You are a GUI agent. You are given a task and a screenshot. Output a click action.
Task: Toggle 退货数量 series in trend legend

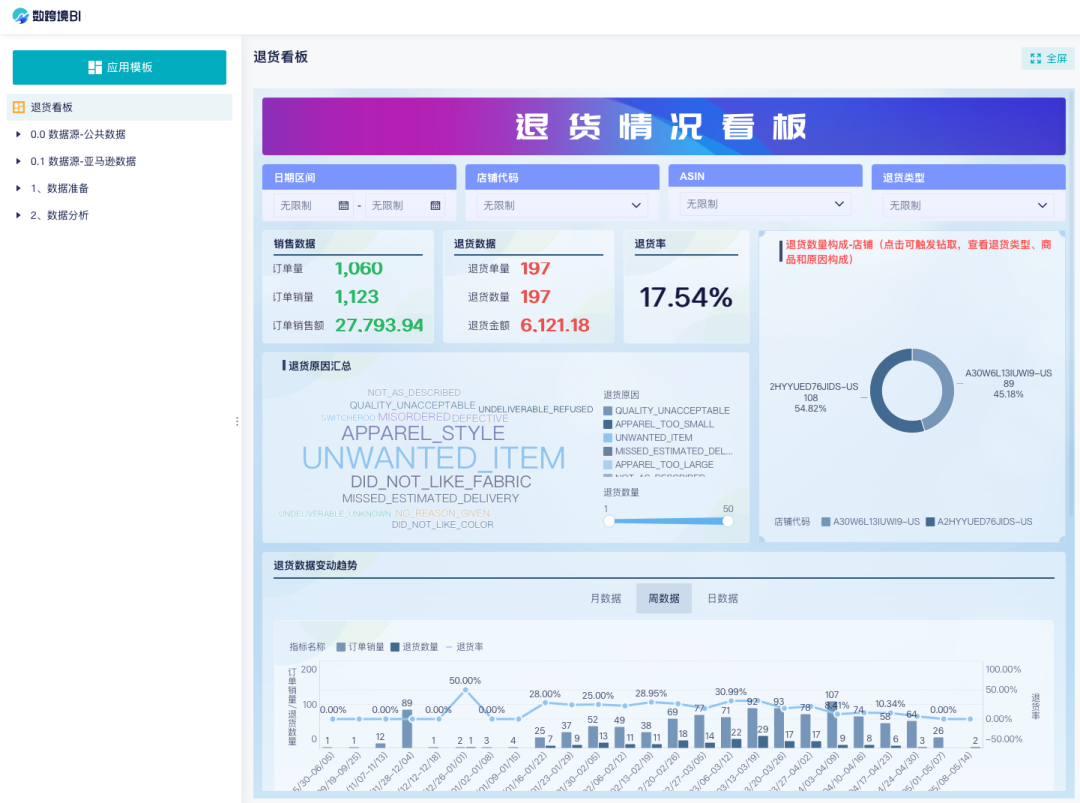click(415, 647)
